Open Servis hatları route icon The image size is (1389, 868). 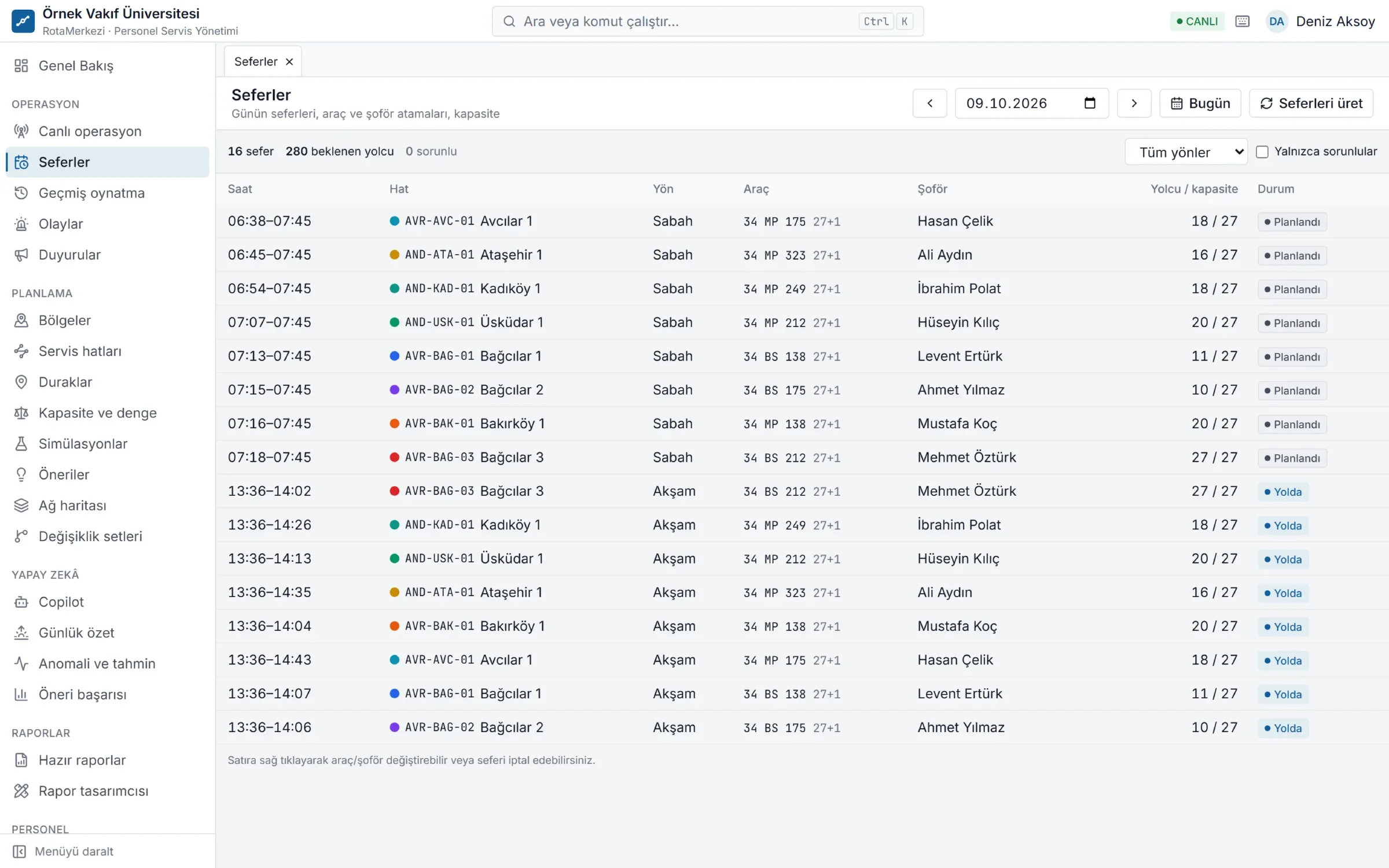coord(21,351)
